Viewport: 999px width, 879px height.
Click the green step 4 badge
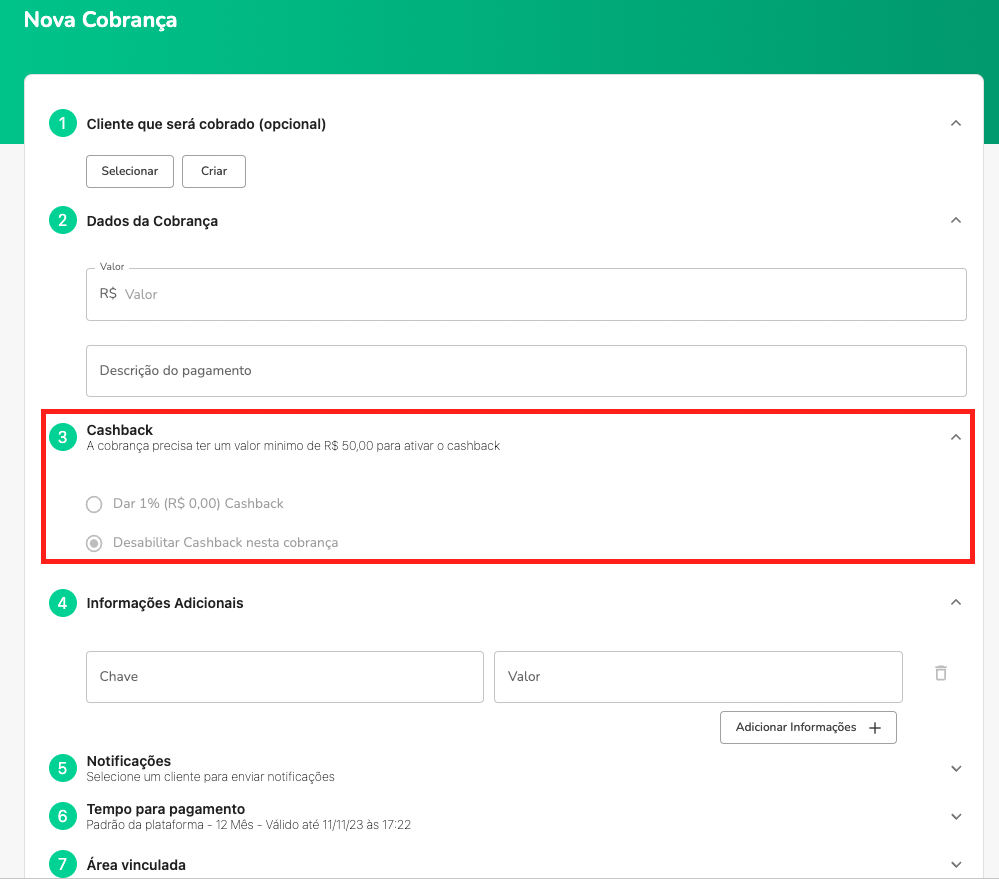(x=62, y=602)
